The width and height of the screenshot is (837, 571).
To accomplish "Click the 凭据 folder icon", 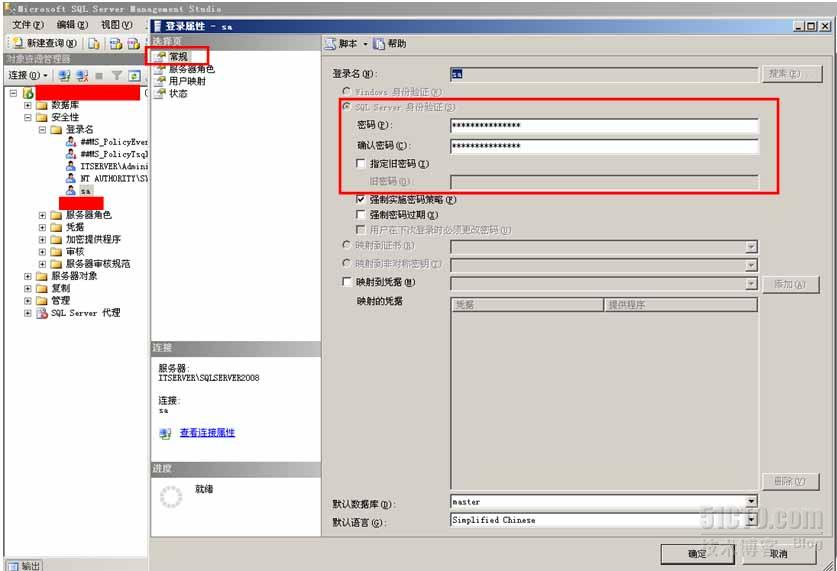I will (57, 227).
